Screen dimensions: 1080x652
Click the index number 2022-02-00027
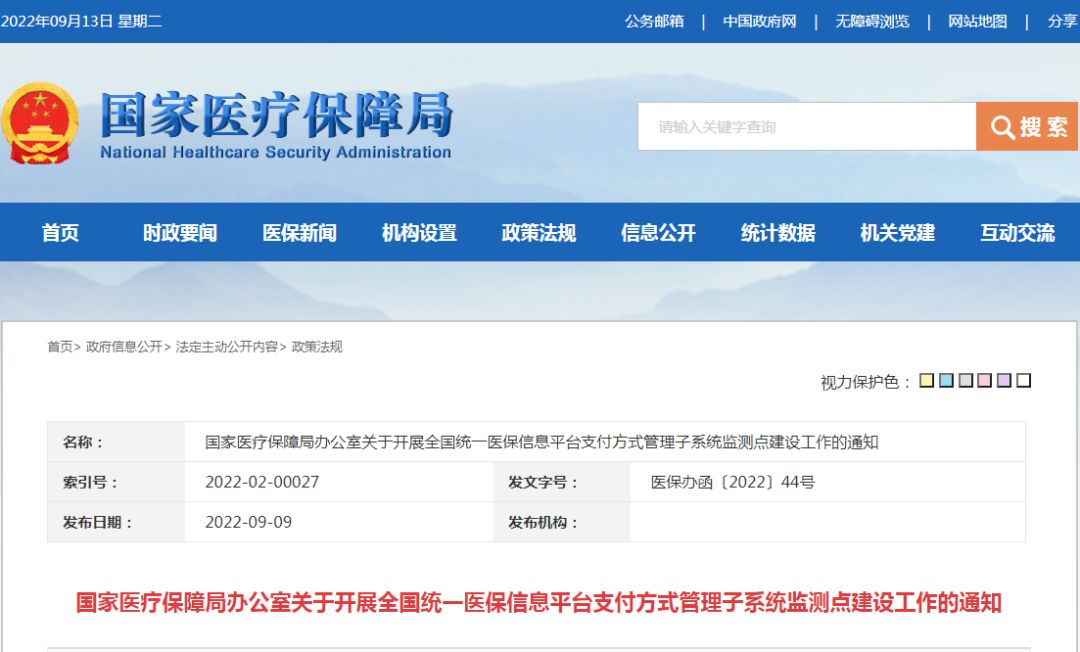[x=262, y=482]
